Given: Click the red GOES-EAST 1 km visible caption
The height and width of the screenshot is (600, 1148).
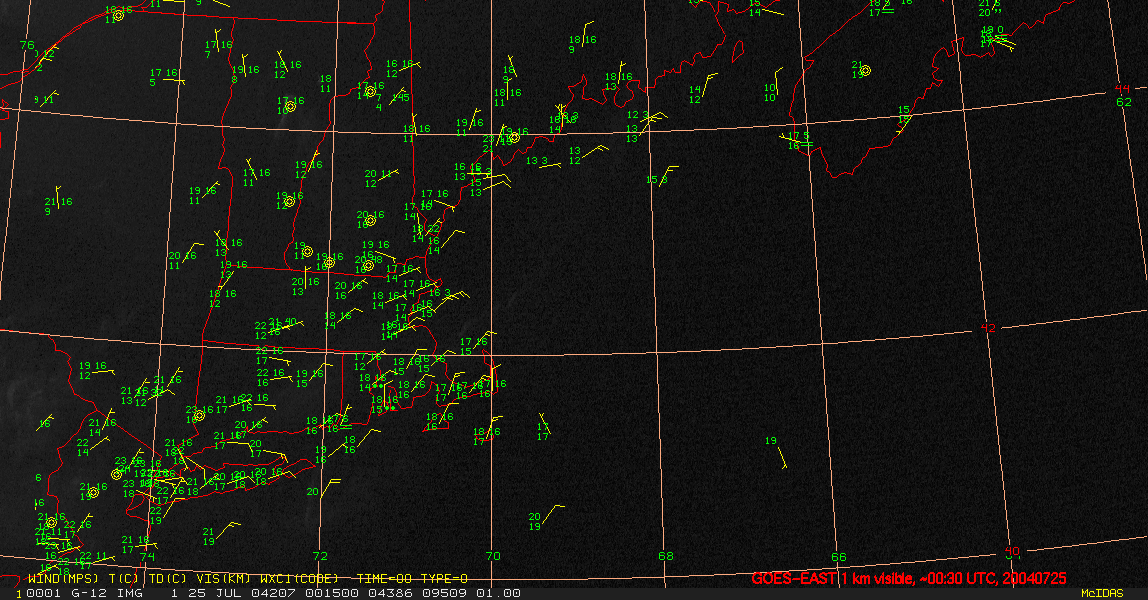Looking at the screenshot, I should click(x=908, y=578).
